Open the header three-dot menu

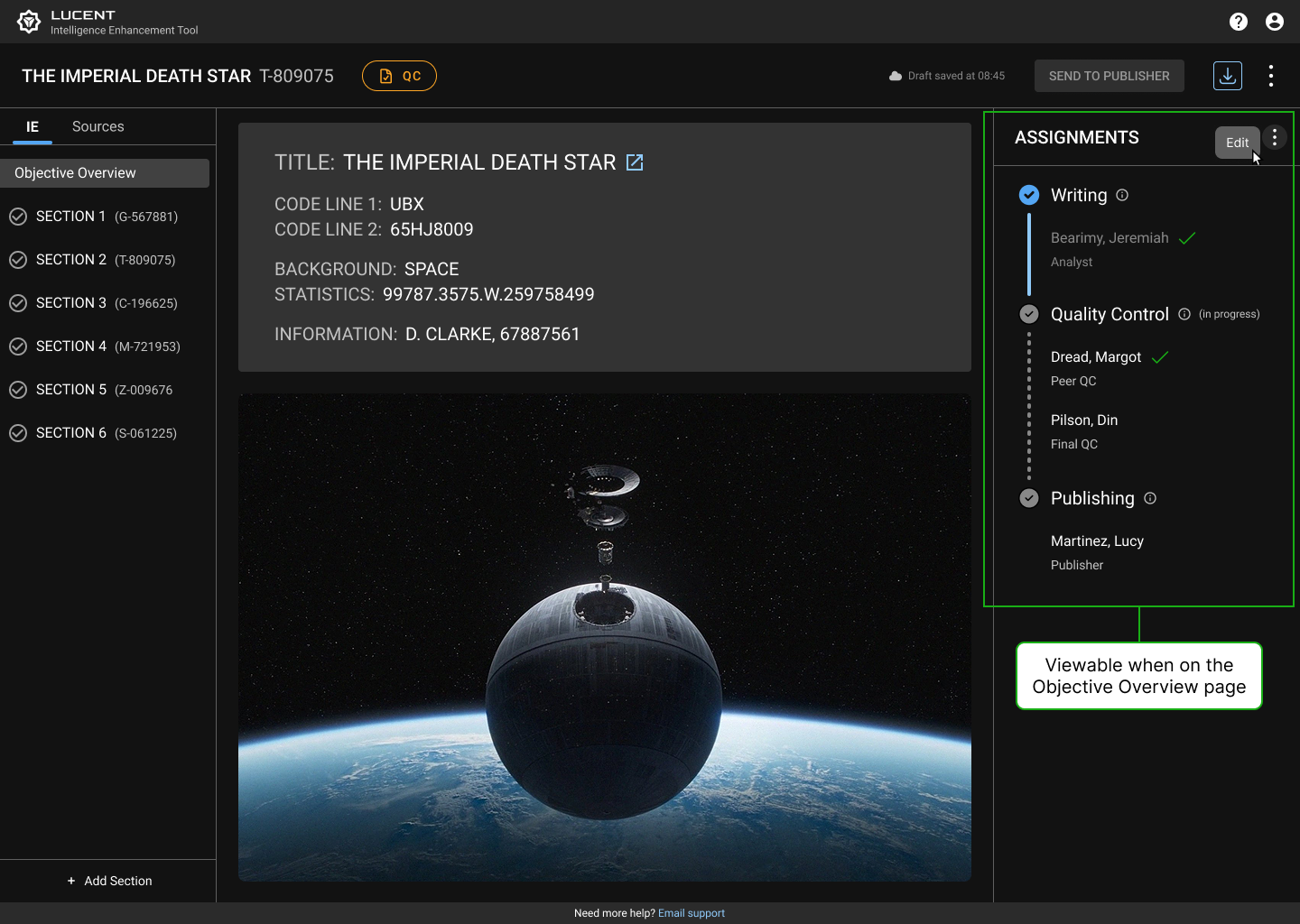(1271, 76)
